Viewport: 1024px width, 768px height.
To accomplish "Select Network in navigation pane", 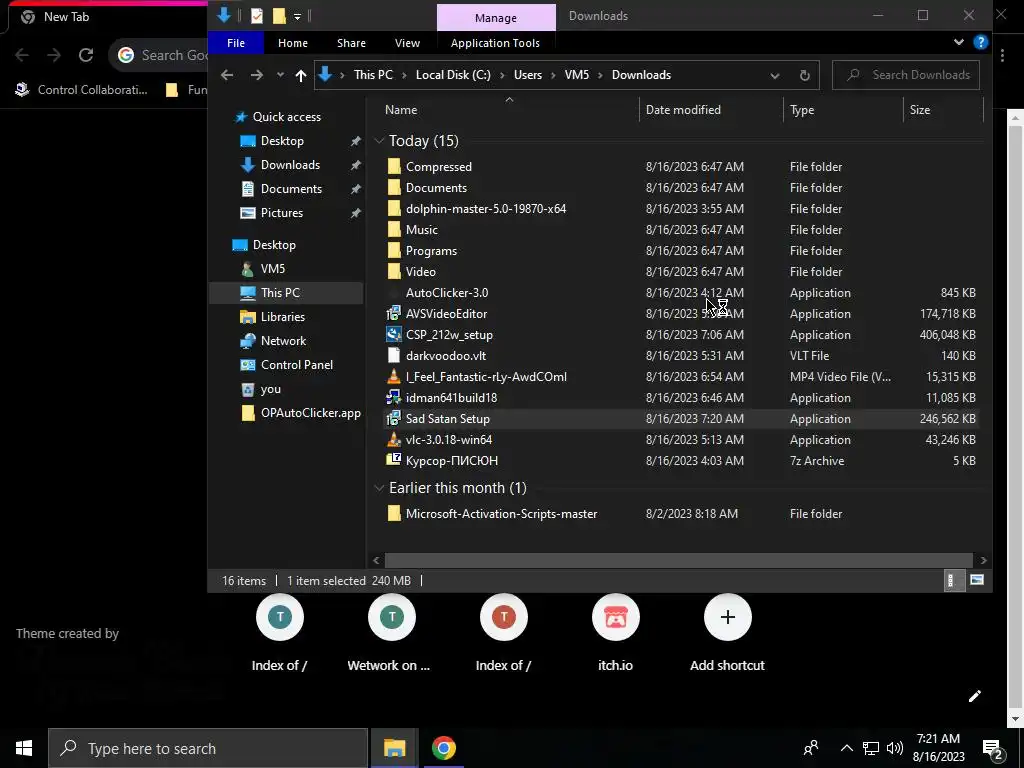I will (x=283, y=341).
